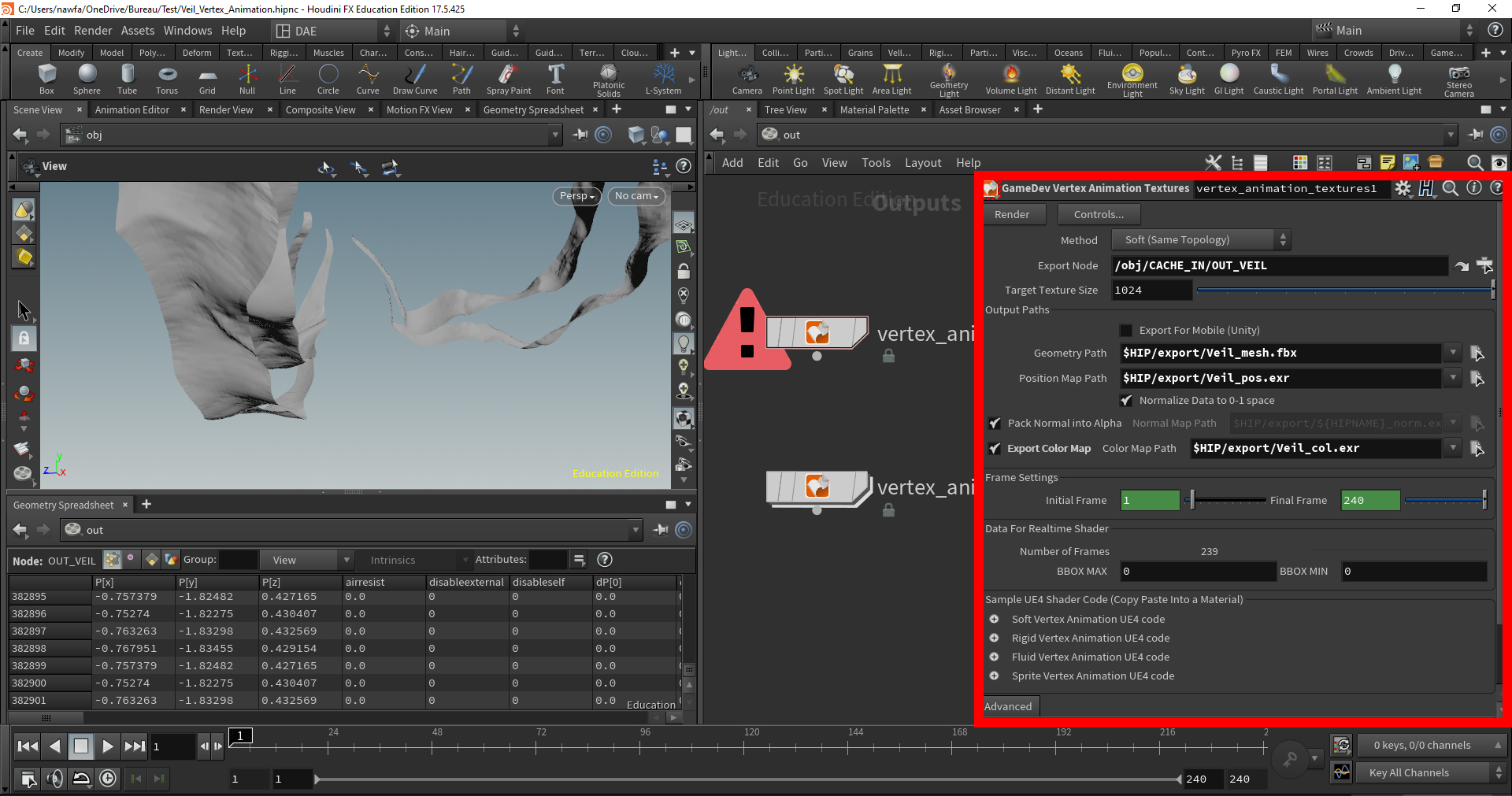Click the Export Node path field

(1280, 266)
